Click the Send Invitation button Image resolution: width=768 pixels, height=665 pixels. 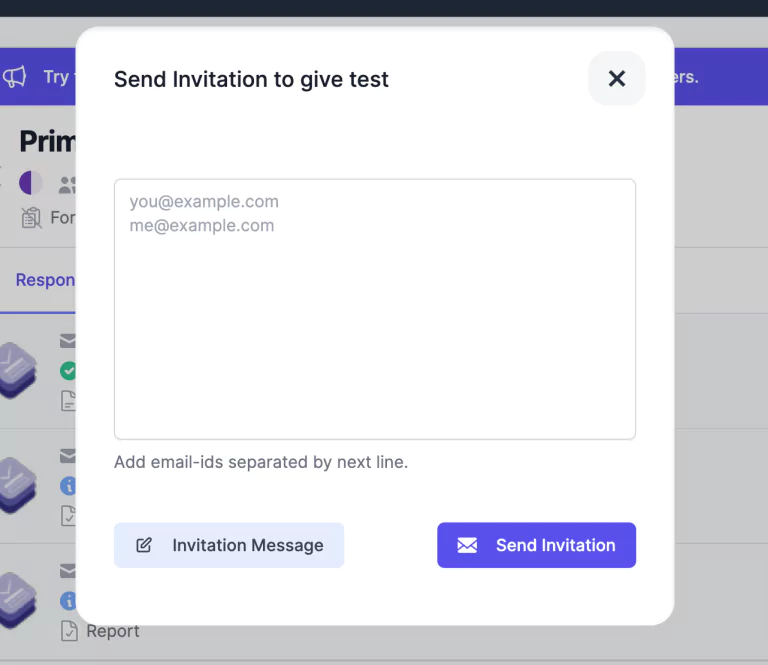pyautogui.click(x=536, y=545)
